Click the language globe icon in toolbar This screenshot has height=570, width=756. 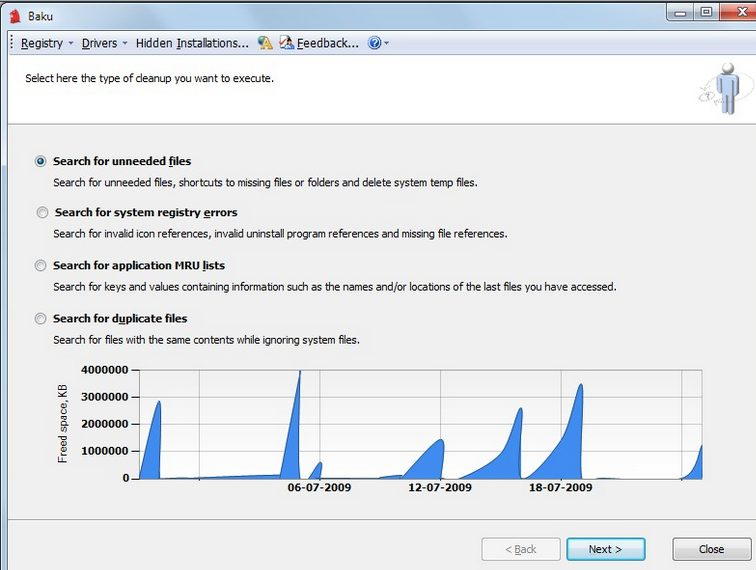[x=265, y=43]
